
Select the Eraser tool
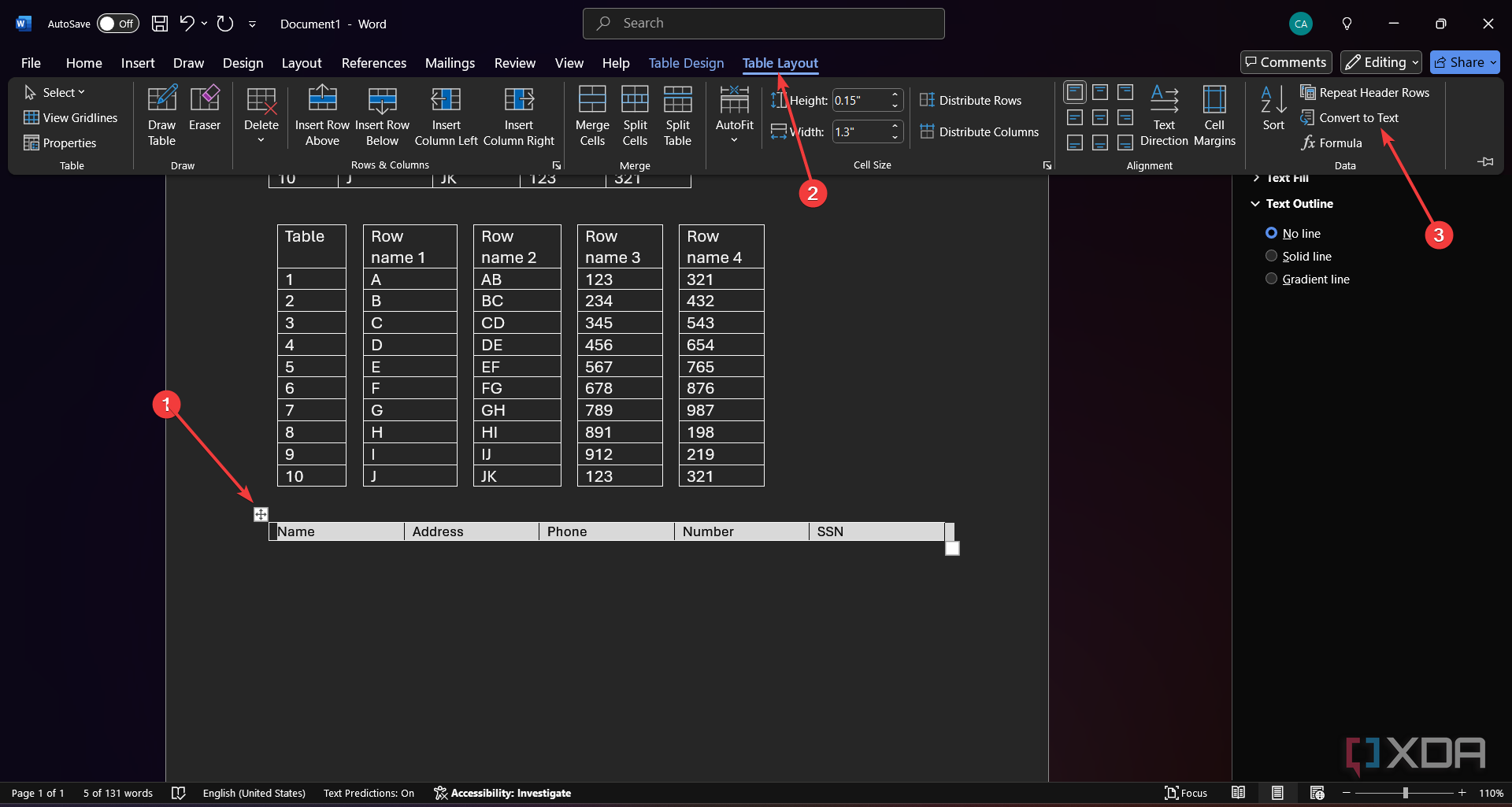(205, 108)
